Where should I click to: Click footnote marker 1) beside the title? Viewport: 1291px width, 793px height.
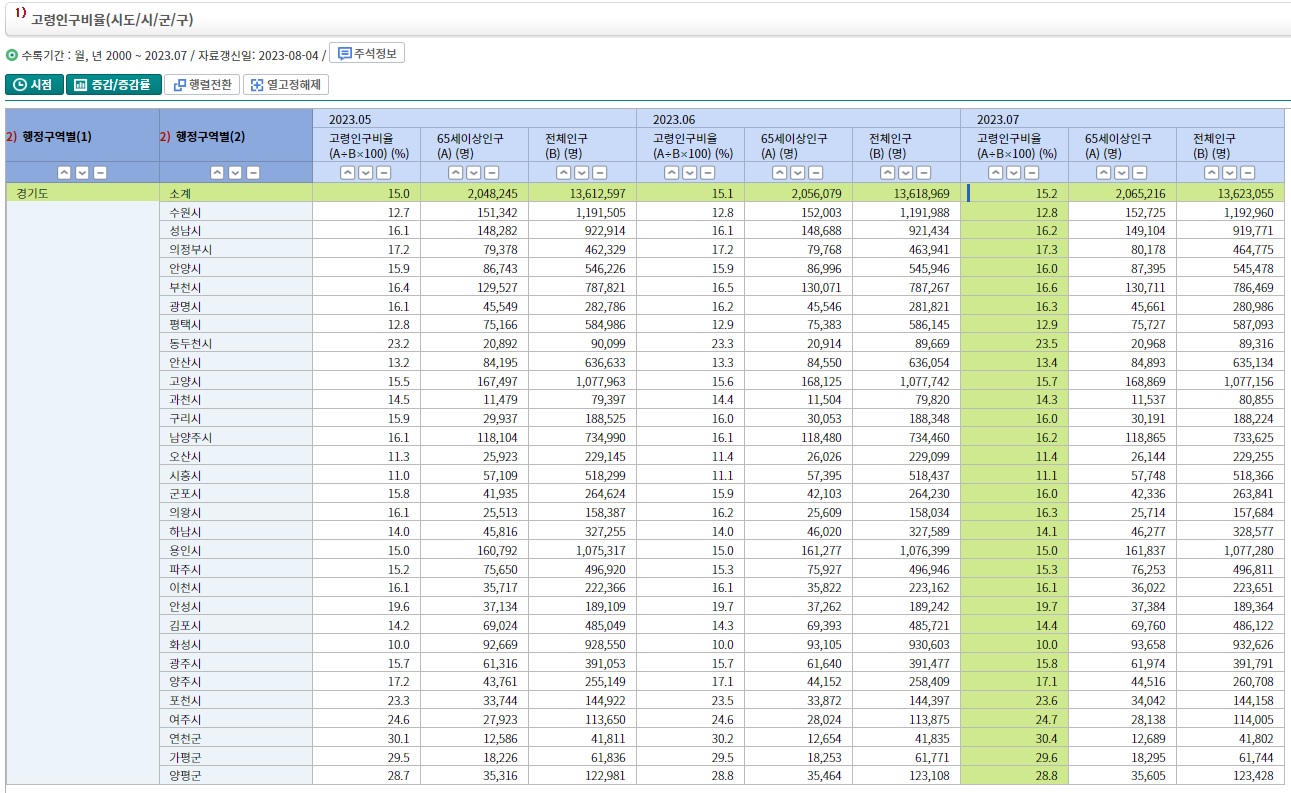click(20, 14)
